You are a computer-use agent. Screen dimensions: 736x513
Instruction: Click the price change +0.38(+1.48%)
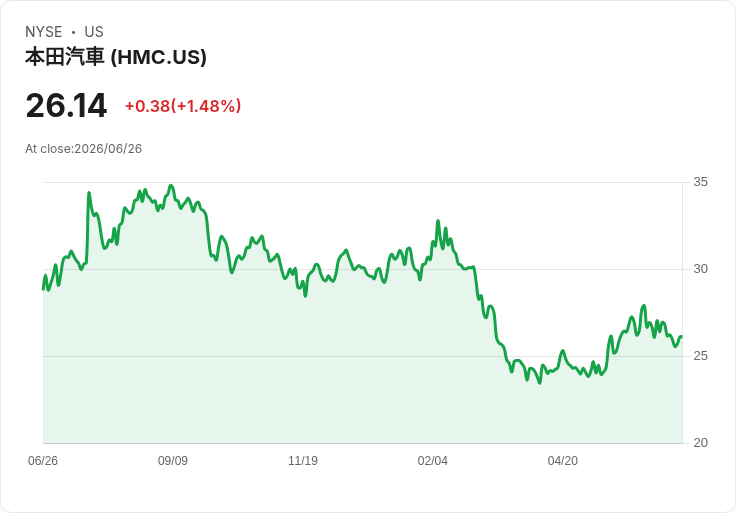(183, 106)
